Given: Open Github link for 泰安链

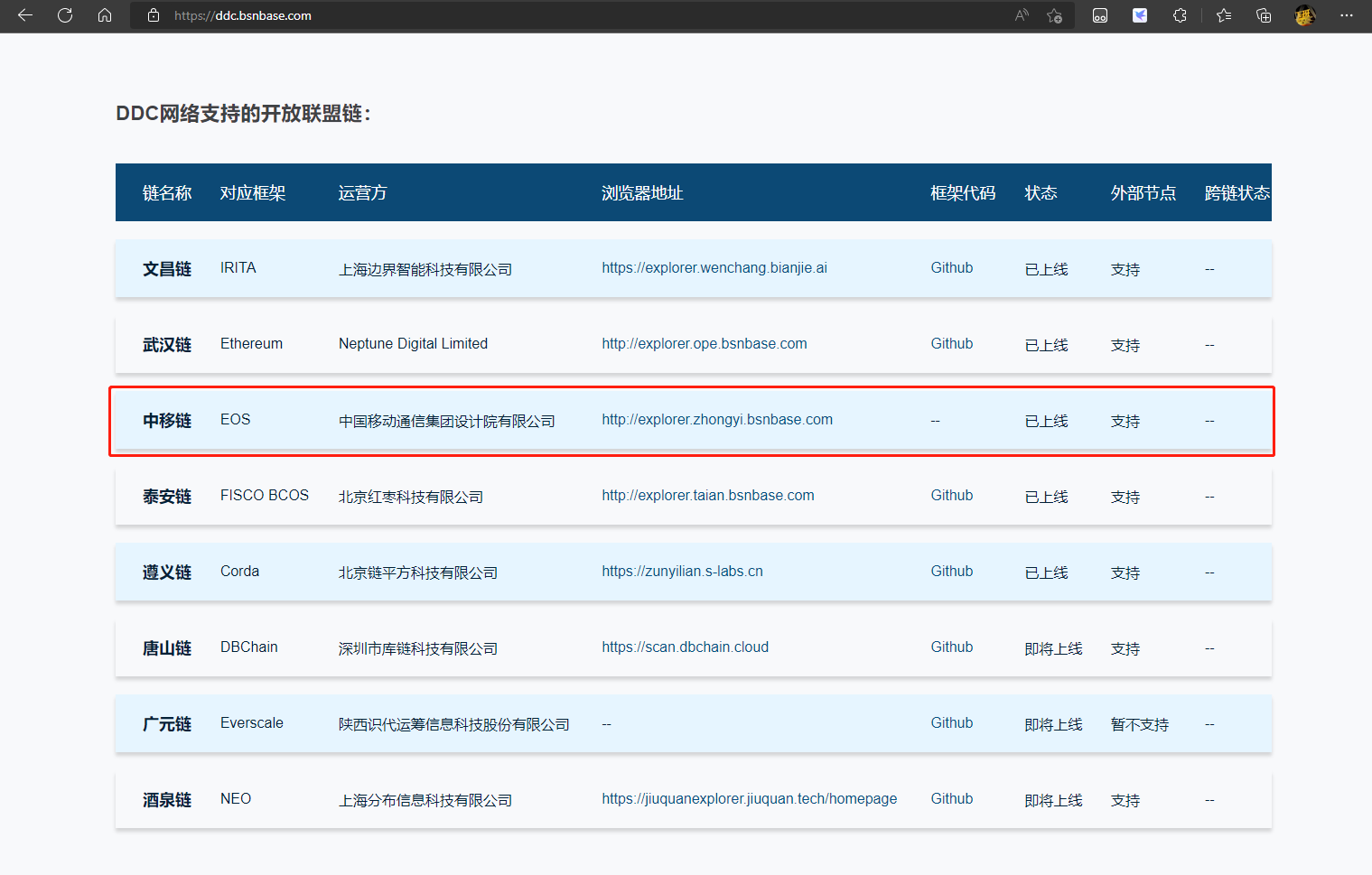Looking at the screenshot, I should pyautogui.click(x=952, y=496).
